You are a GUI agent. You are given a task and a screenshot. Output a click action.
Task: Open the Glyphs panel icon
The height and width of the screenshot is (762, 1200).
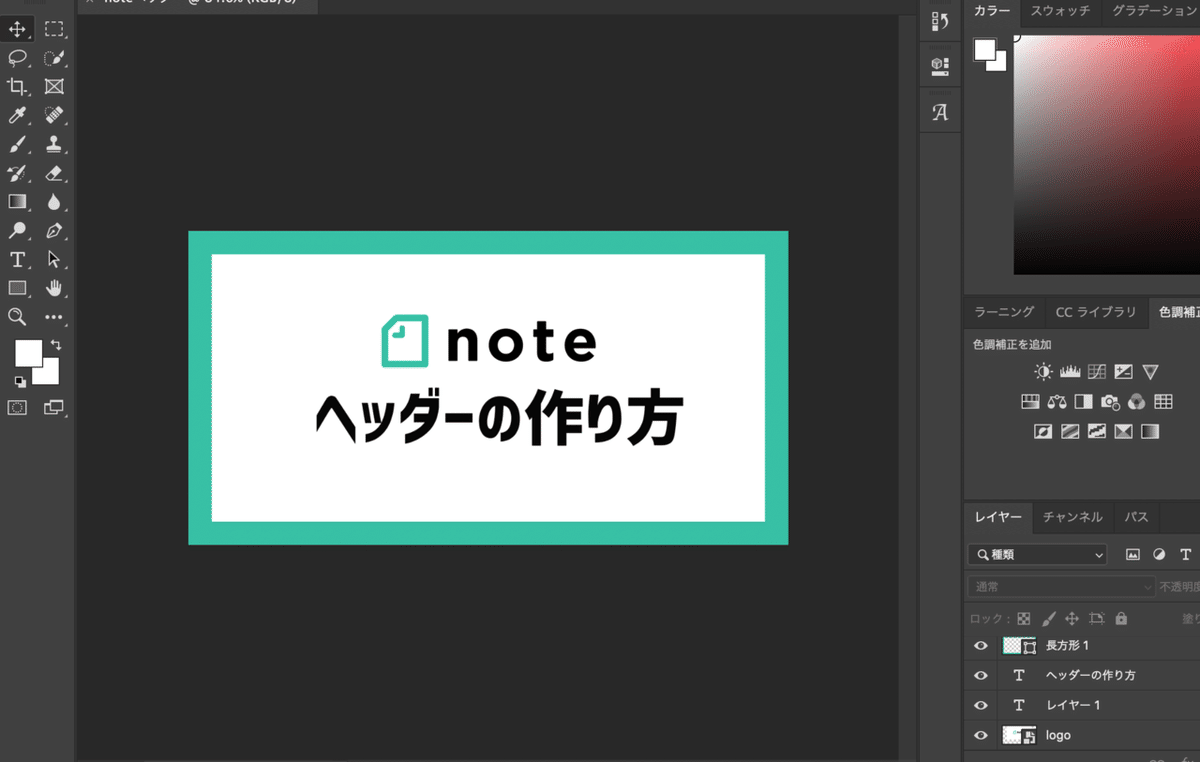pos(940,112)
